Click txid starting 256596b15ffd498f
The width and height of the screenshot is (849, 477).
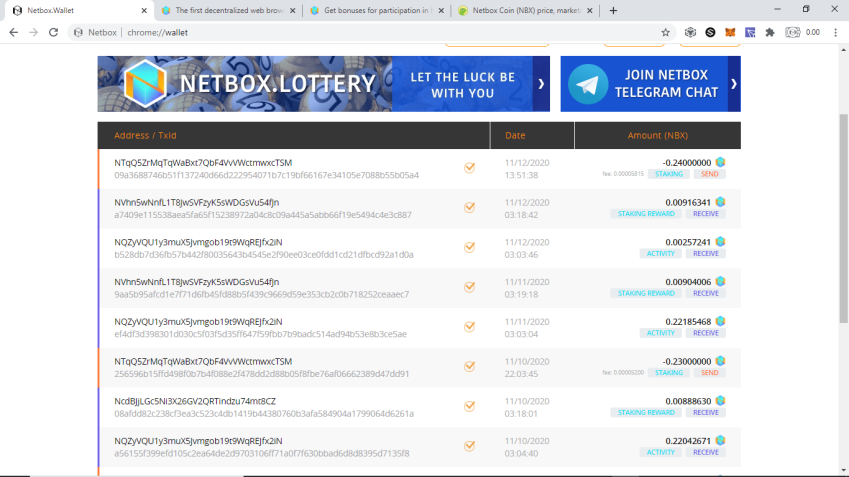pos(262,374)
